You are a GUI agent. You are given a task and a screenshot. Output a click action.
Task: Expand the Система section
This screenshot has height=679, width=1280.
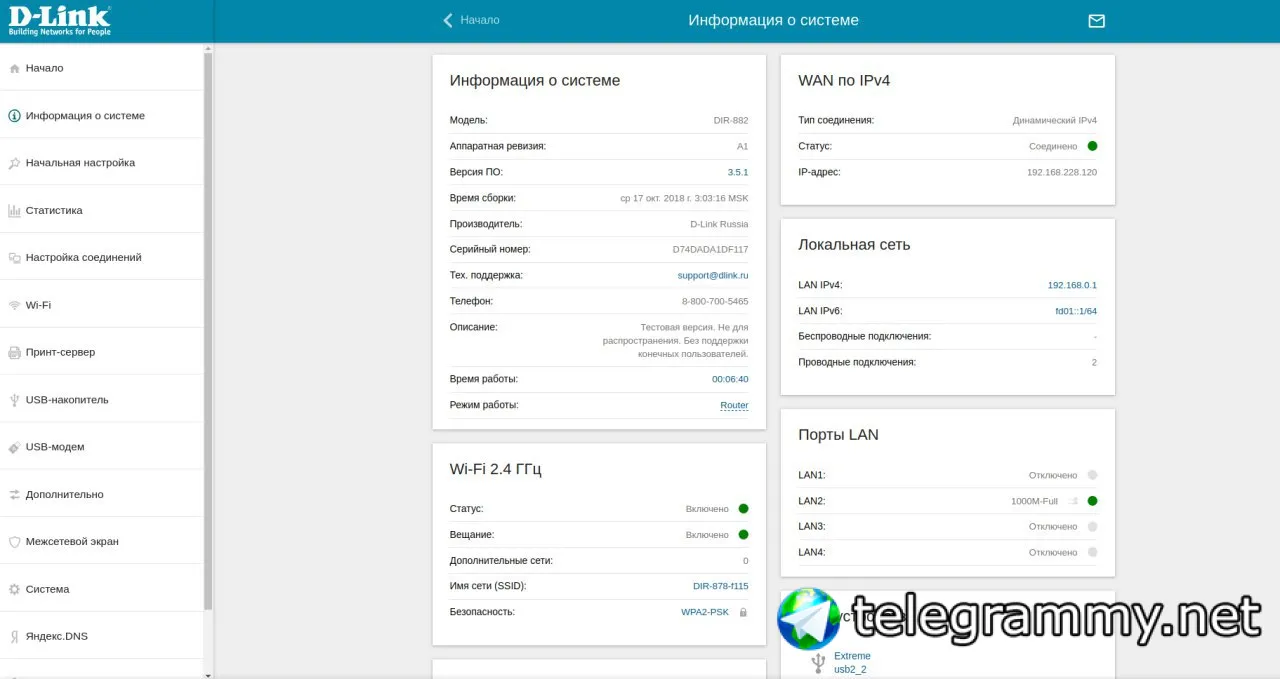pyautogui.click(x=101, y=589)
